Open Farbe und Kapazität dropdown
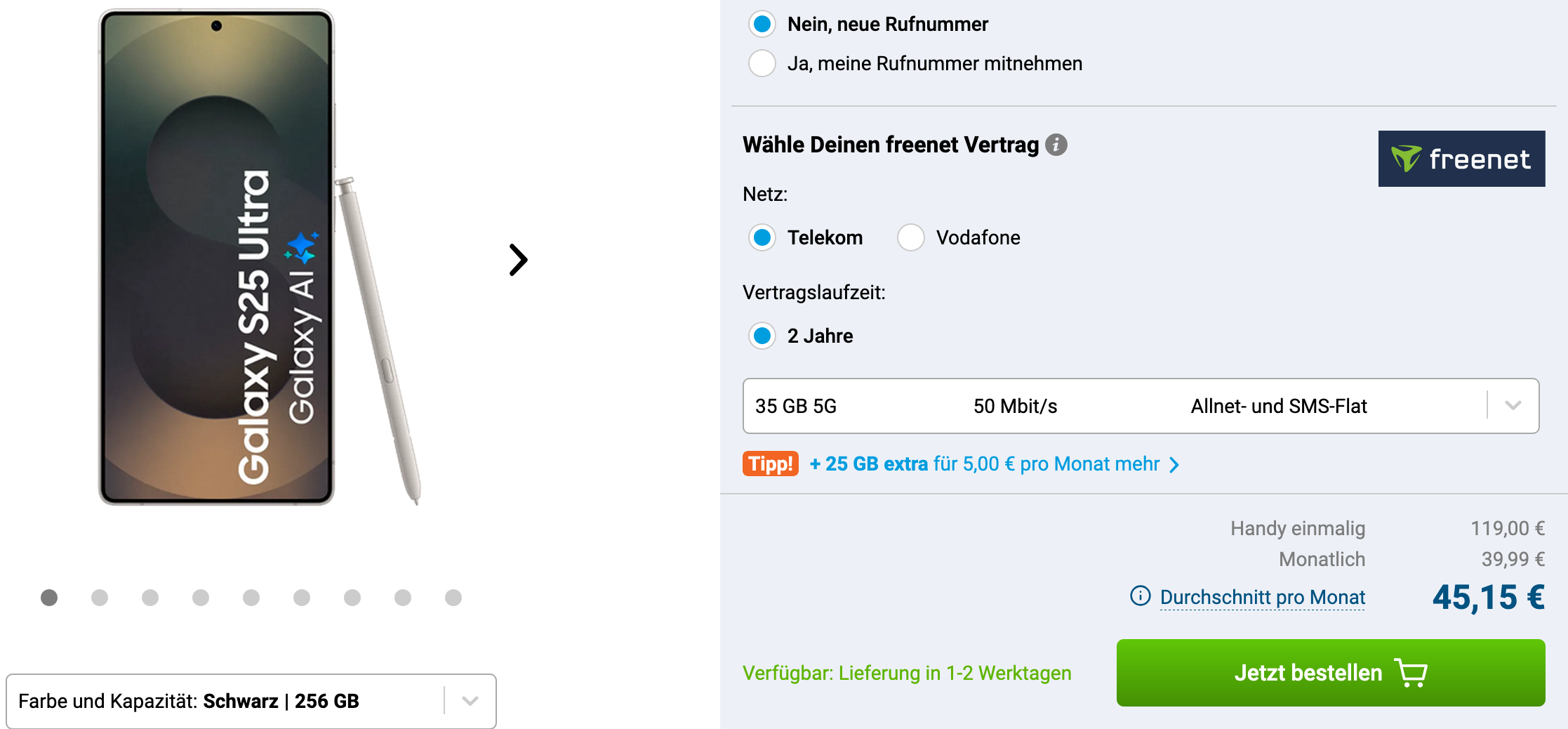 251,701
